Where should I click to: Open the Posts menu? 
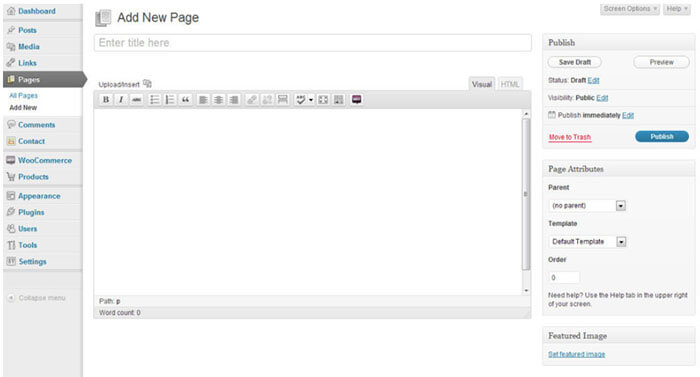pos(27,30)
